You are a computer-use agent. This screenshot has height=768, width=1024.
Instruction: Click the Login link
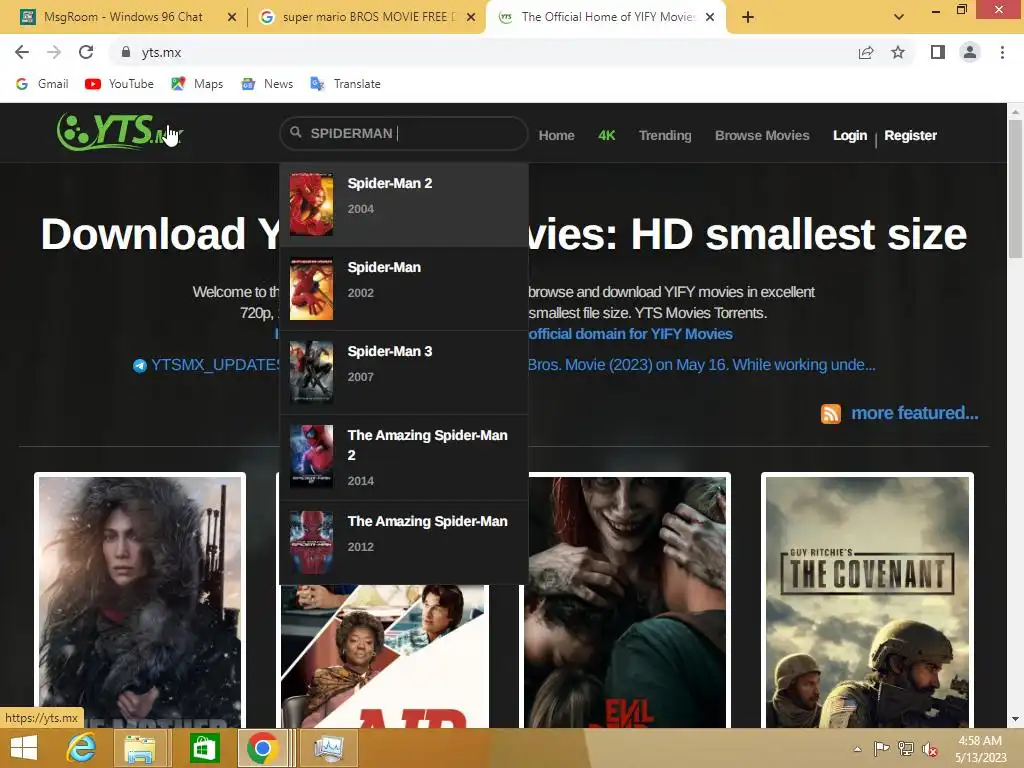click(850, 135)
